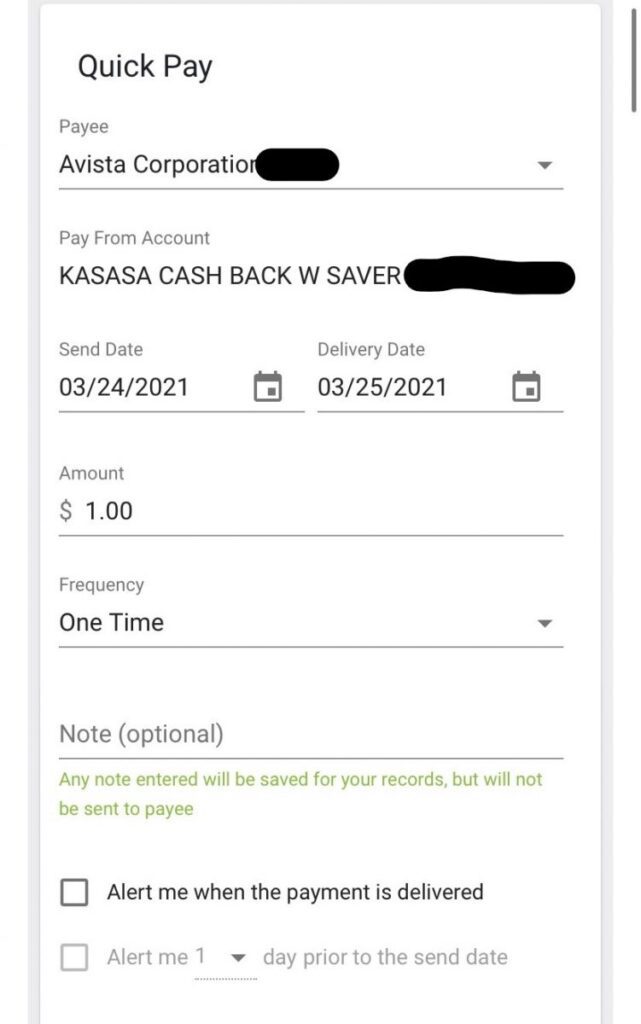Open the Send Date calendar picker icon

tap(267, 387)
